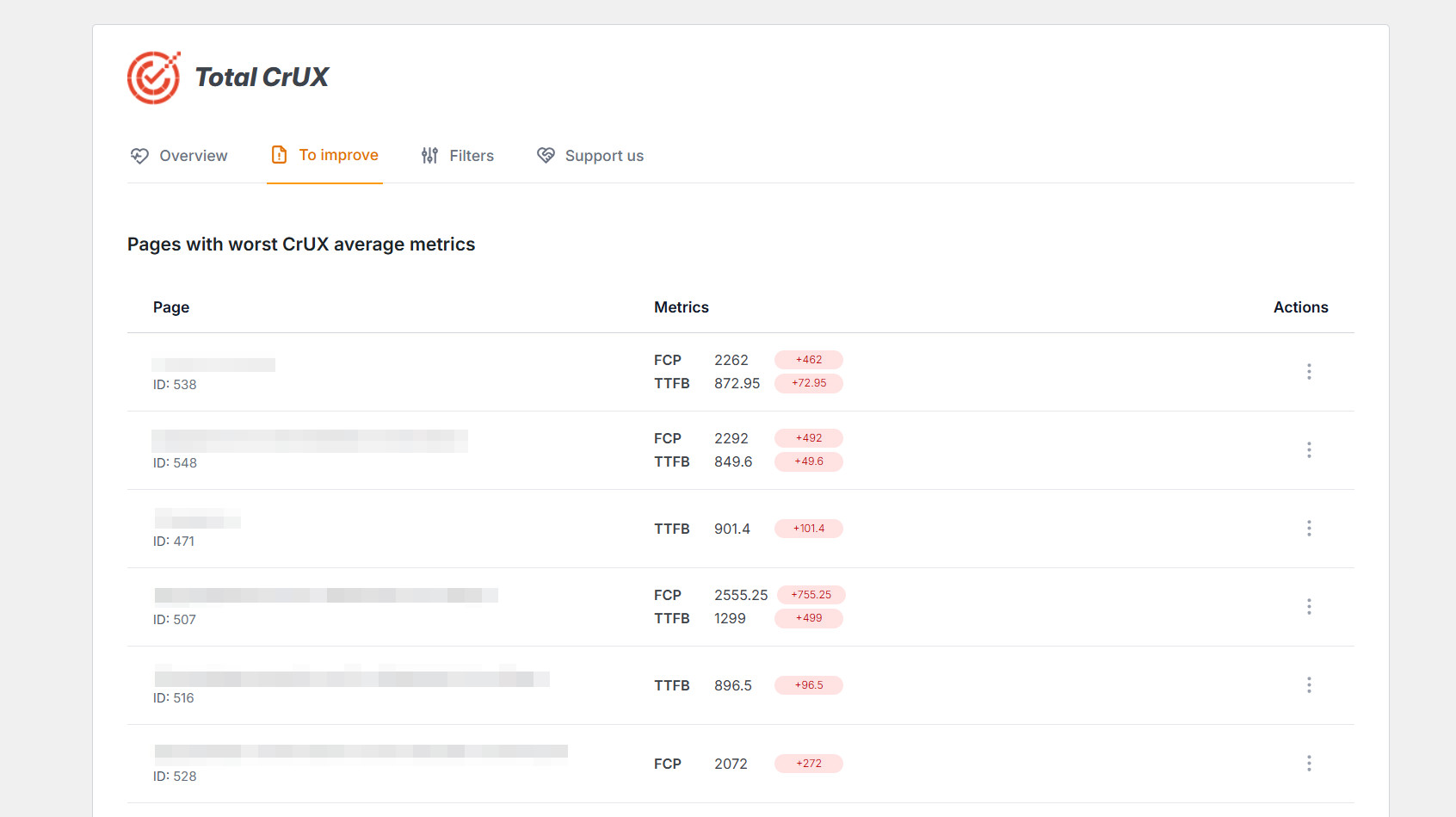The height and width of the screenshot is (817, 1456).
Task: Open the blurred page title for ID 507
Action: click(x=326, y=595)
